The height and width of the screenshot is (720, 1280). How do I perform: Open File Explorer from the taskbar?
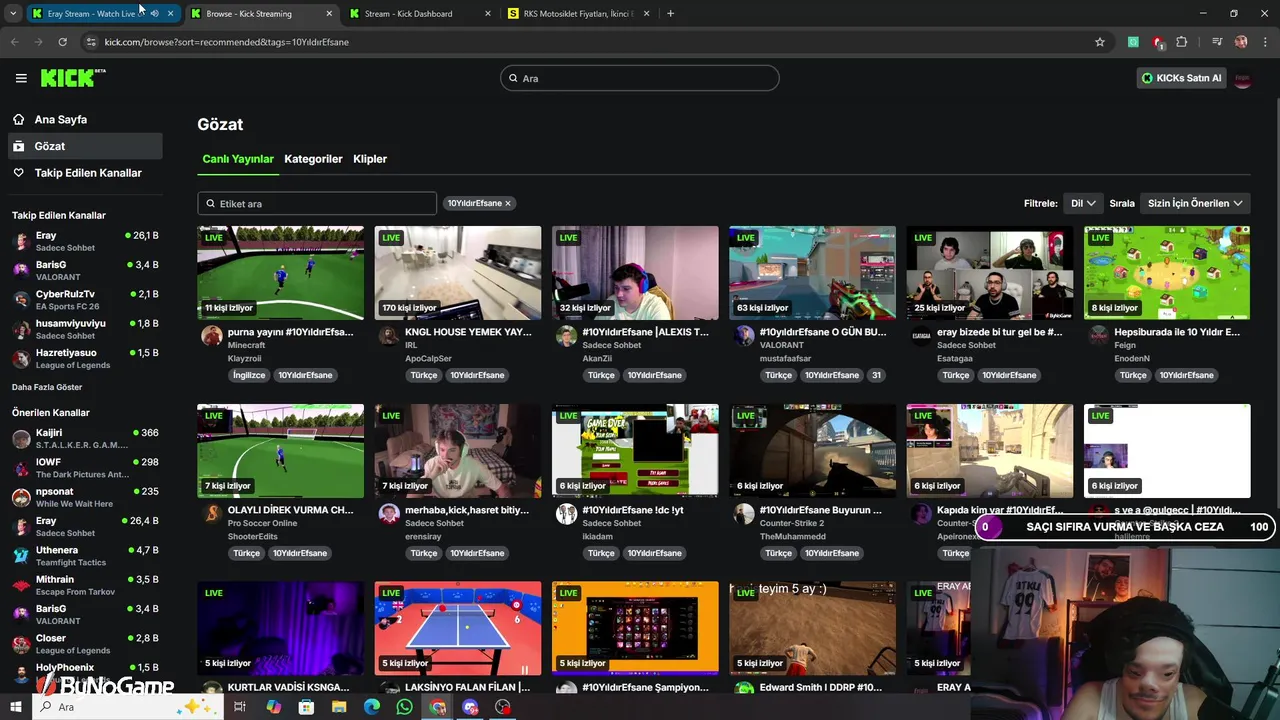[x=338, y=707]
